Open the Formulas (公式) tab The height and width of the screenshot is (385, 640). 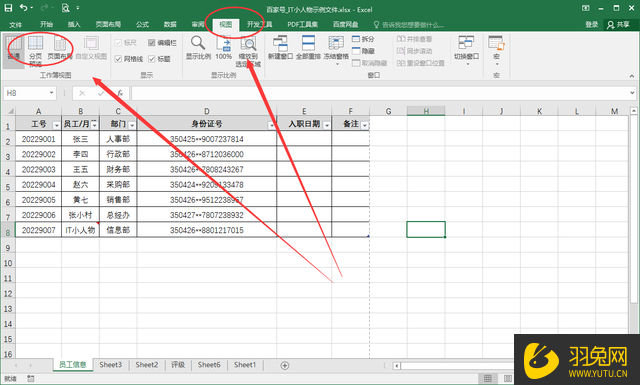coord(142,24)
